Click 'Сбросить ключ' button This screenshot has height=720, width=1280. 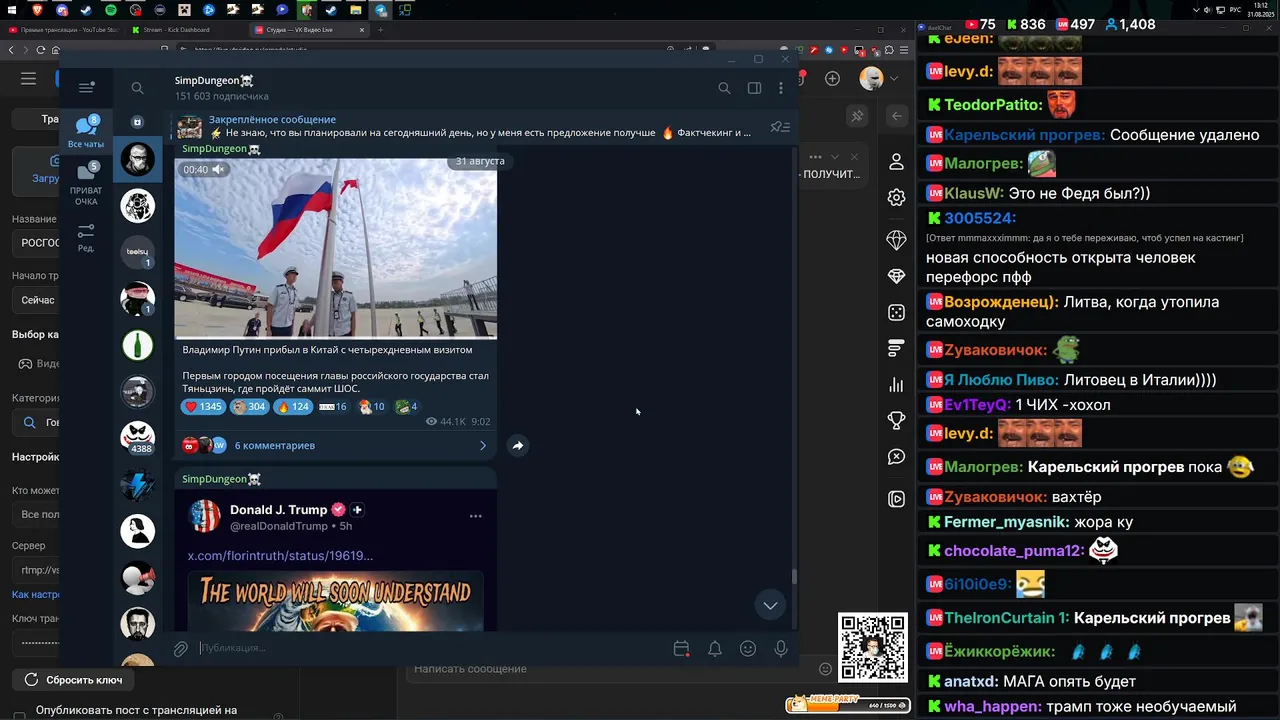(x=73, y=680)
